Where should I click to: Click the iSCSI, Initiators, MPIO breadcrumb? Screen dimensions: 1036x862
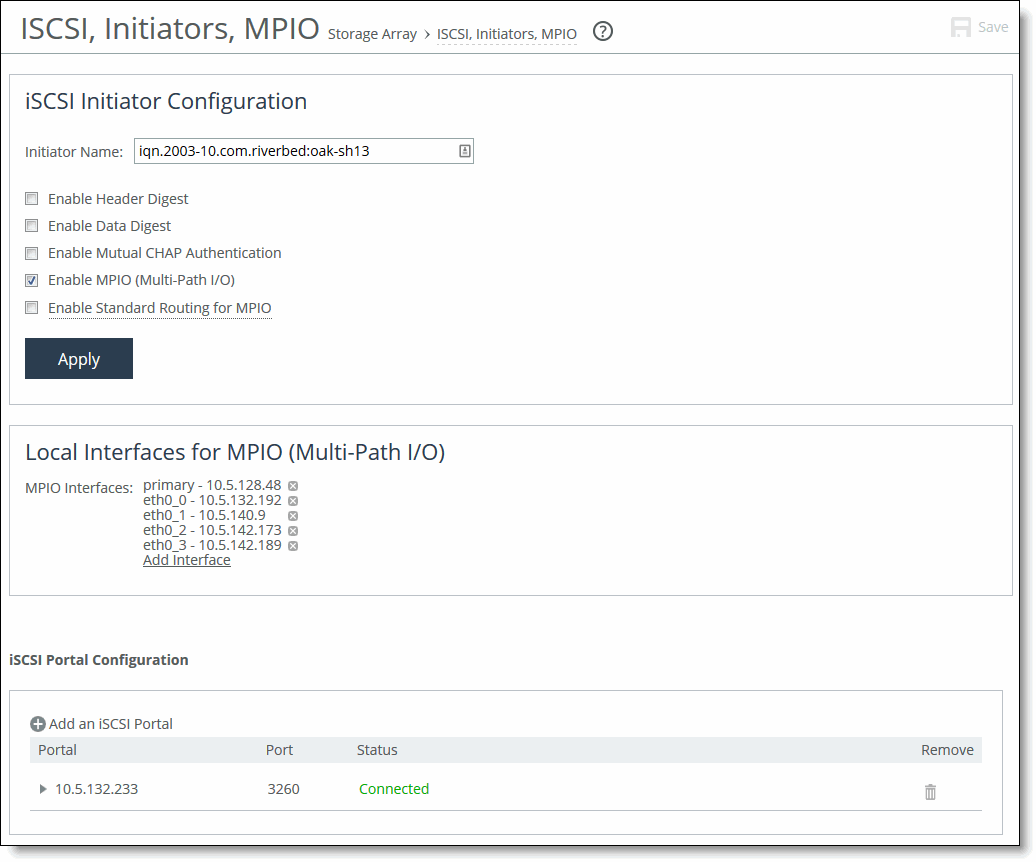pos(506,33)
